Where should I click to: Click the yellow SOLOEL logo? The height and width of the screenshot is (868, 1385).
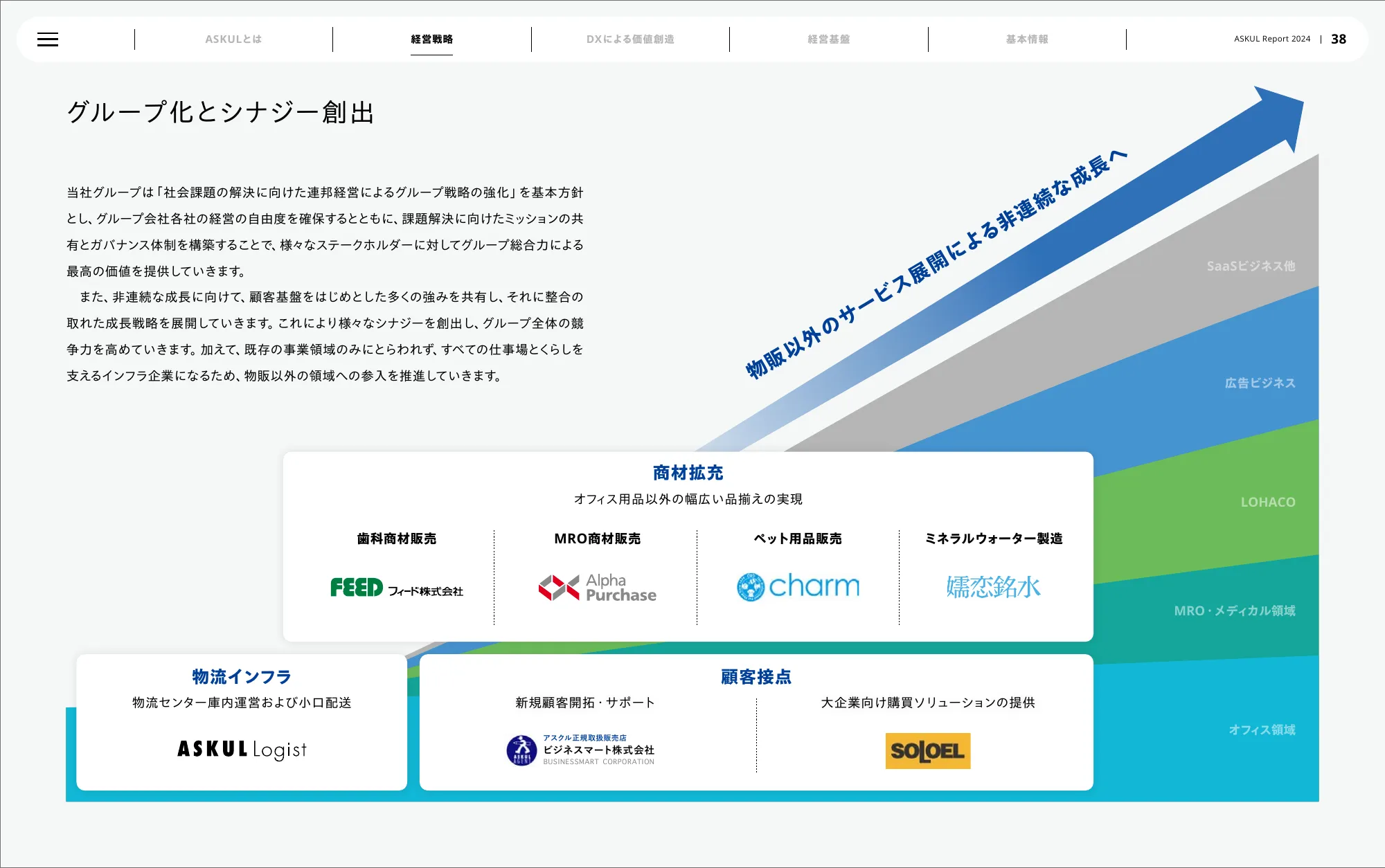(x=927, y=751)
